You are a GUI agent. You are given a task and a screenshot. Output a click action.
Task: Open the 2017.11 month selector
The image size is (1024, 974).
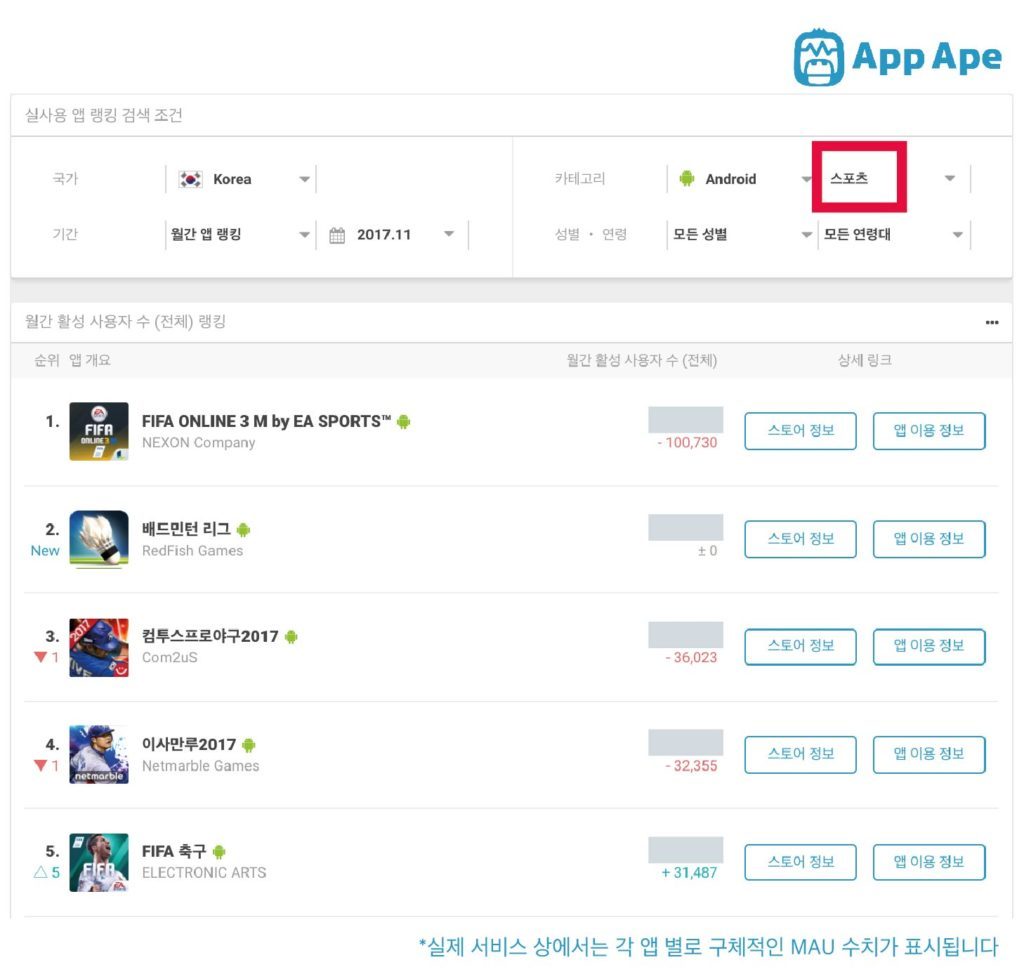(x=392, y=235)
